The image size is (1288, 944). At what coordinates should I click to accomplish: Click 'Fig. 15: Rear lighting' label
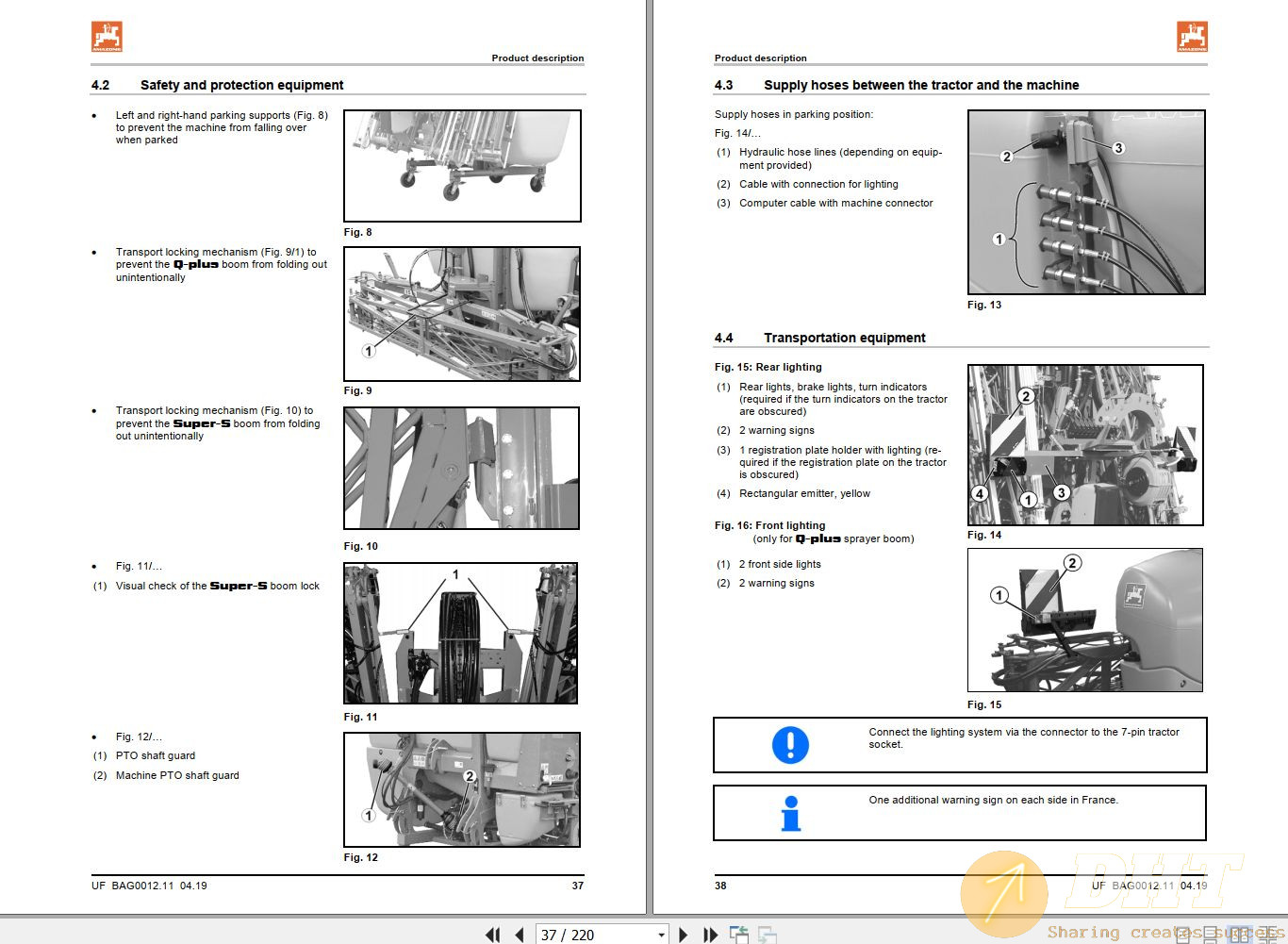(x=768, y=367)
